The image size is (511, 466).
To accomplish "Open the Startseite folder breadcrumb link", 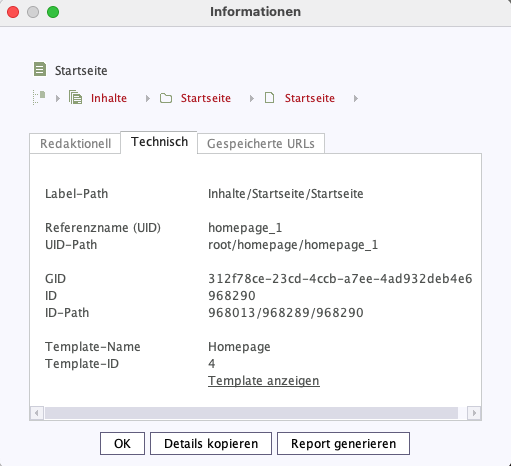I will [x=206, y=98].
